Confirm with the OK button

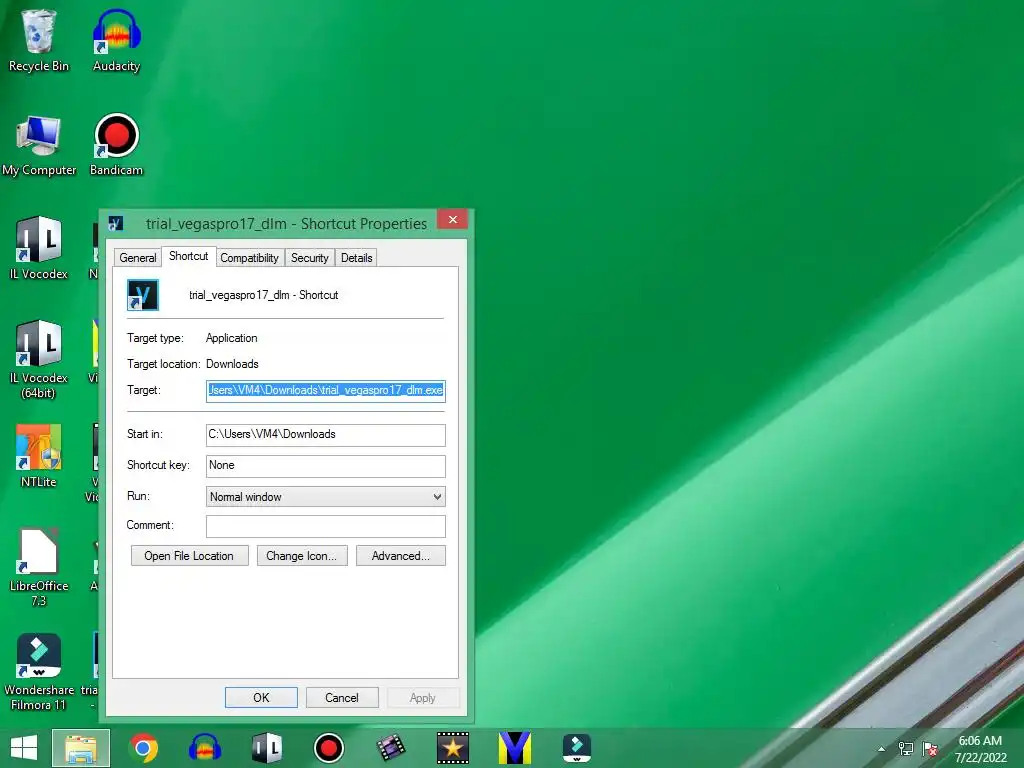click(261, 697)
